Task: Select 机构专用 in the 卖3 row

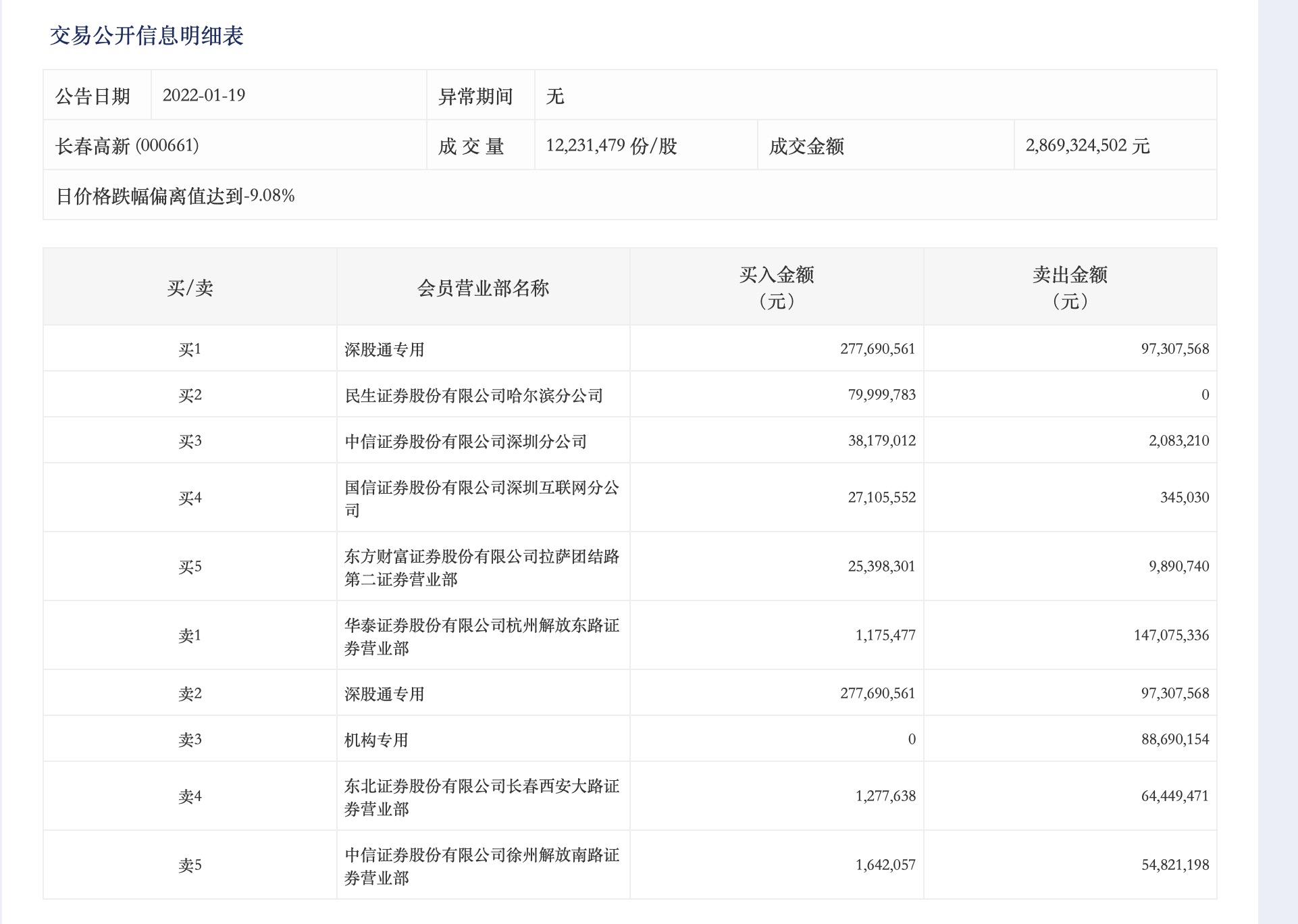Action: pyautogui.click(x=376, y=740)
